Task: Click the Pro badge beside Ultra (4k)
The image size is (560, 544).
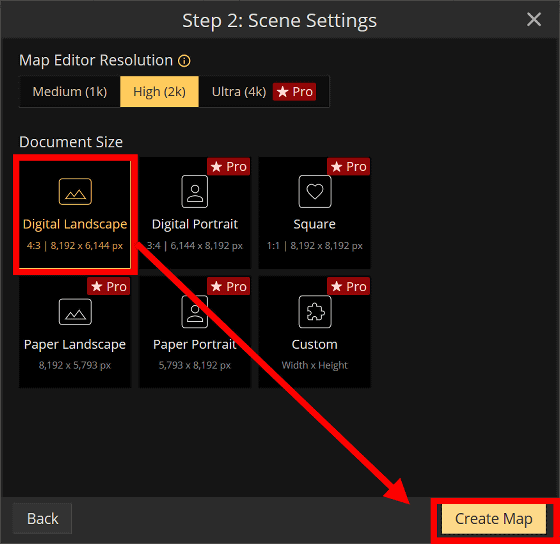Action: pos(295,92)
